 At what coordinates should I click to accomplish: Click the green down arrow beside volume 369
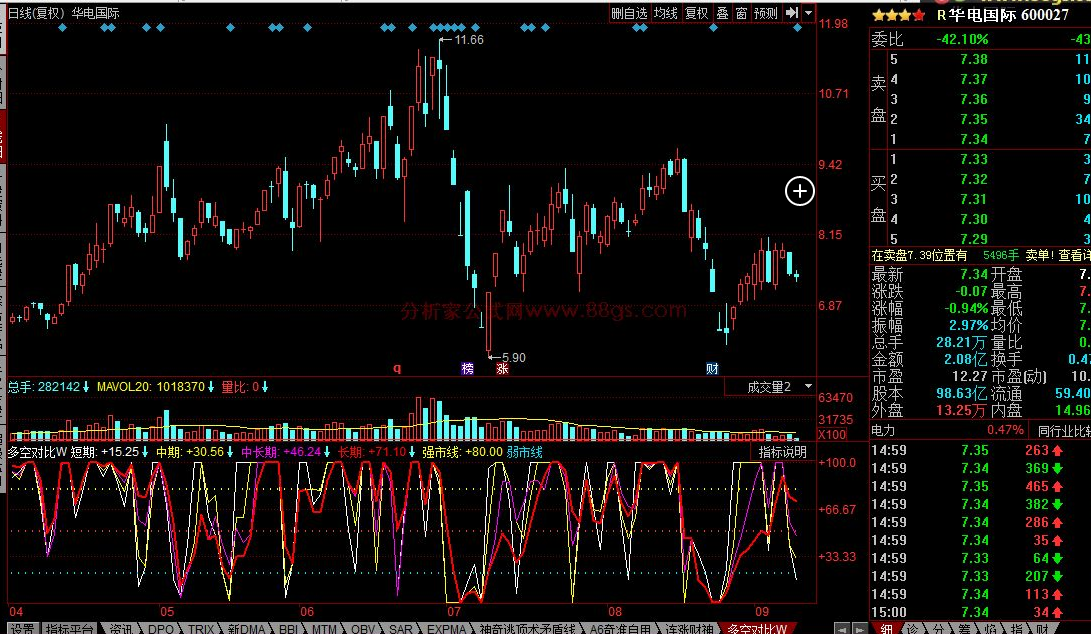(x=1058, y=468)
